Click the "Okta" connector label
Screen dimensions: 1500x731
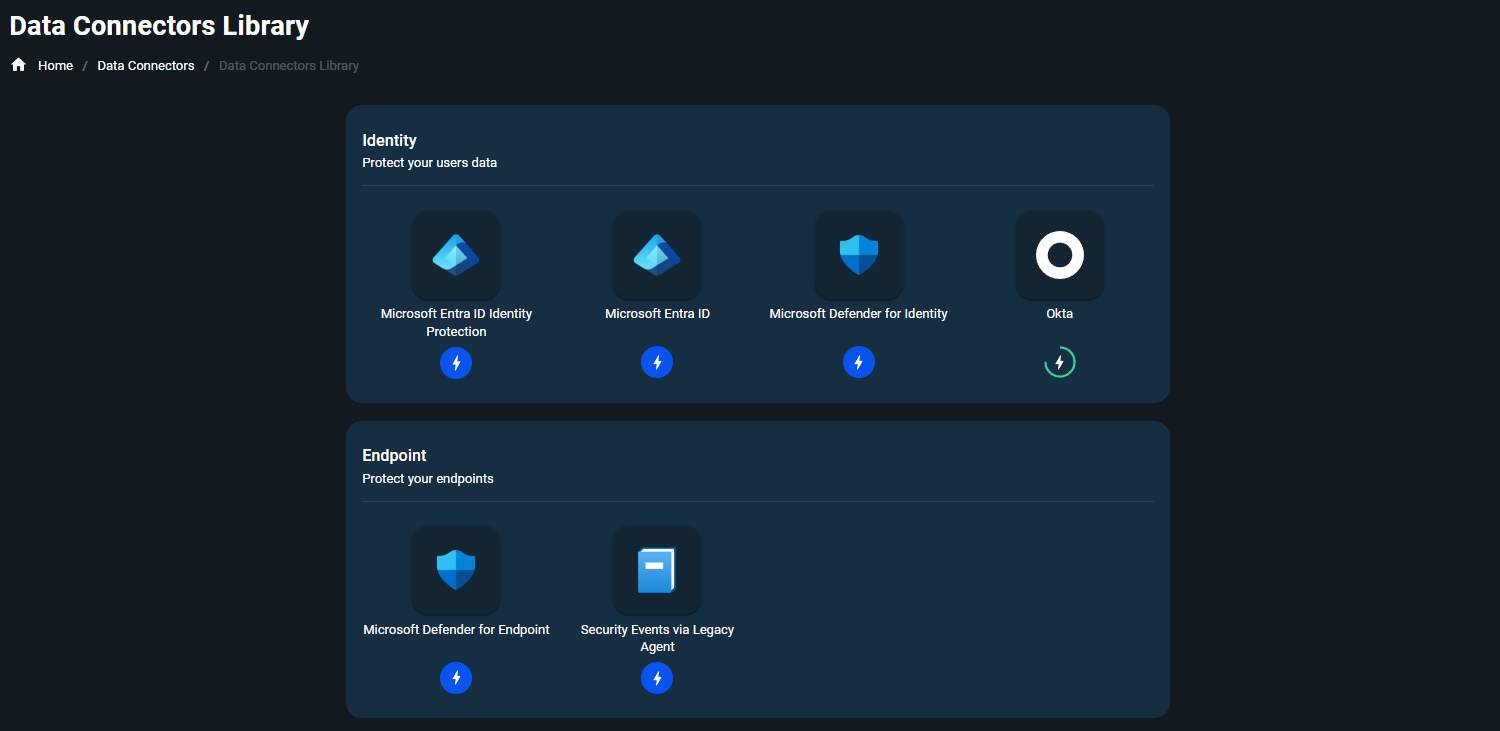click(1060, 314)
